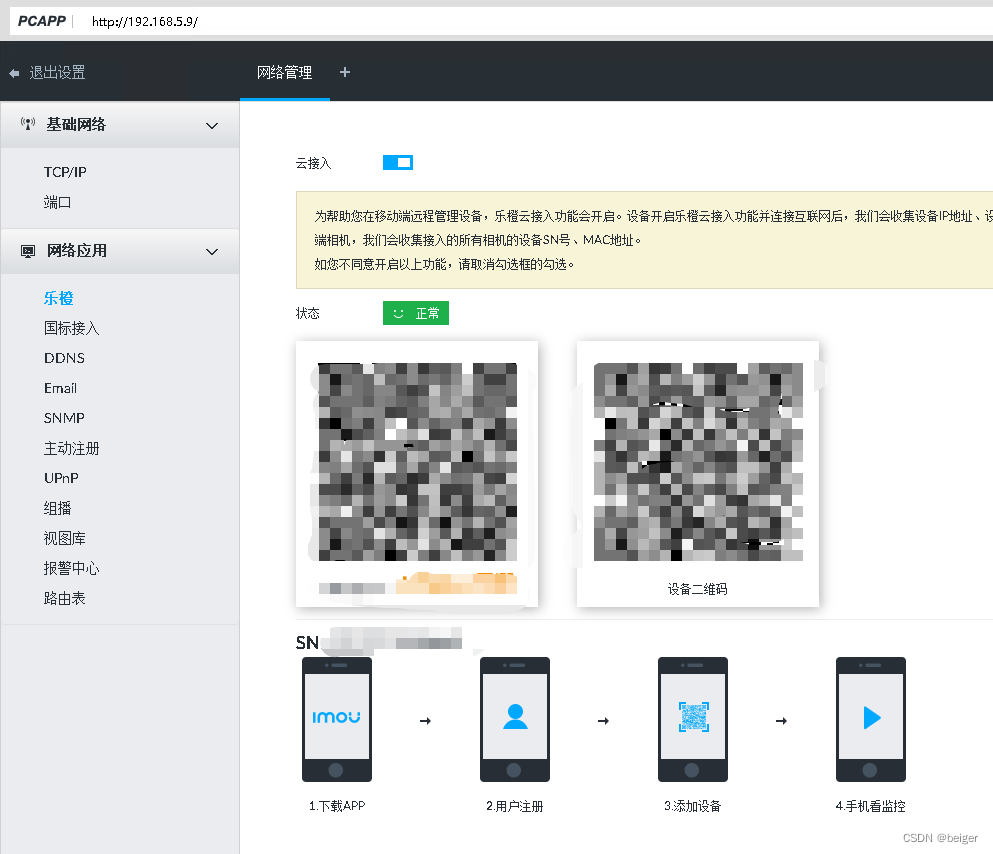Add a new tab with the plus icon

pos(345,72)
